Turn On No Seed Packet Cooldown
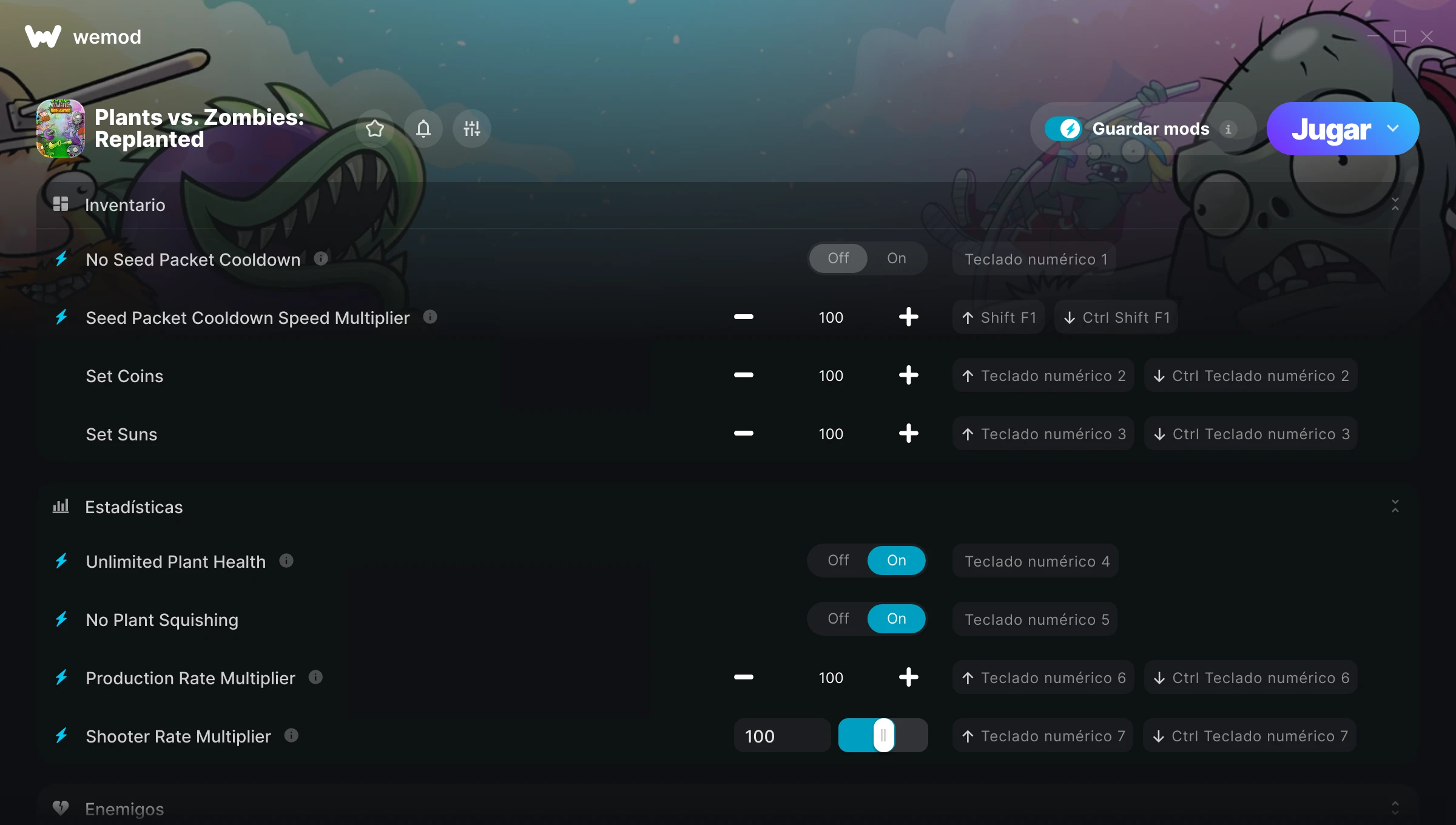This screenshot has width=1456, height=825. coord(897,258)
